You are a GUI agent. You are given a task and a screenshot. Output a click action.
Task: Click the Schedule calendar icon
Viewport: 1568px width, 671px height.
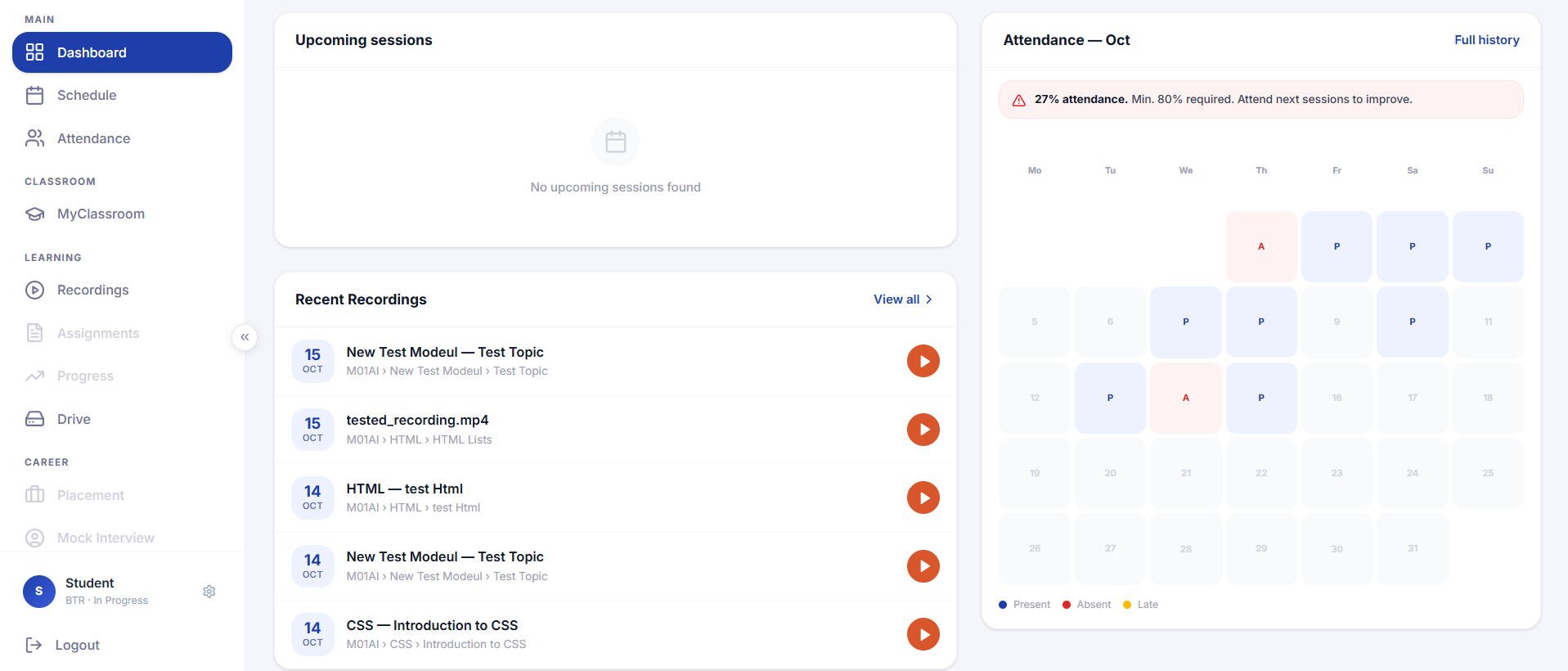click(34, 96)
